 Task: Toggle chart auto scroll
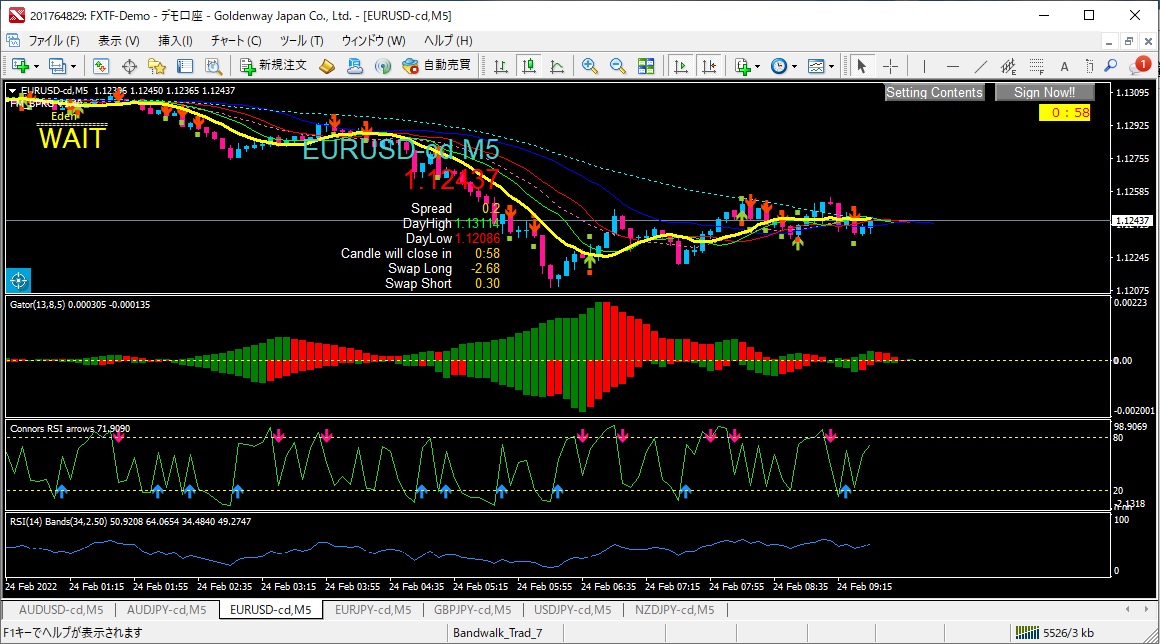click(681, 66)
